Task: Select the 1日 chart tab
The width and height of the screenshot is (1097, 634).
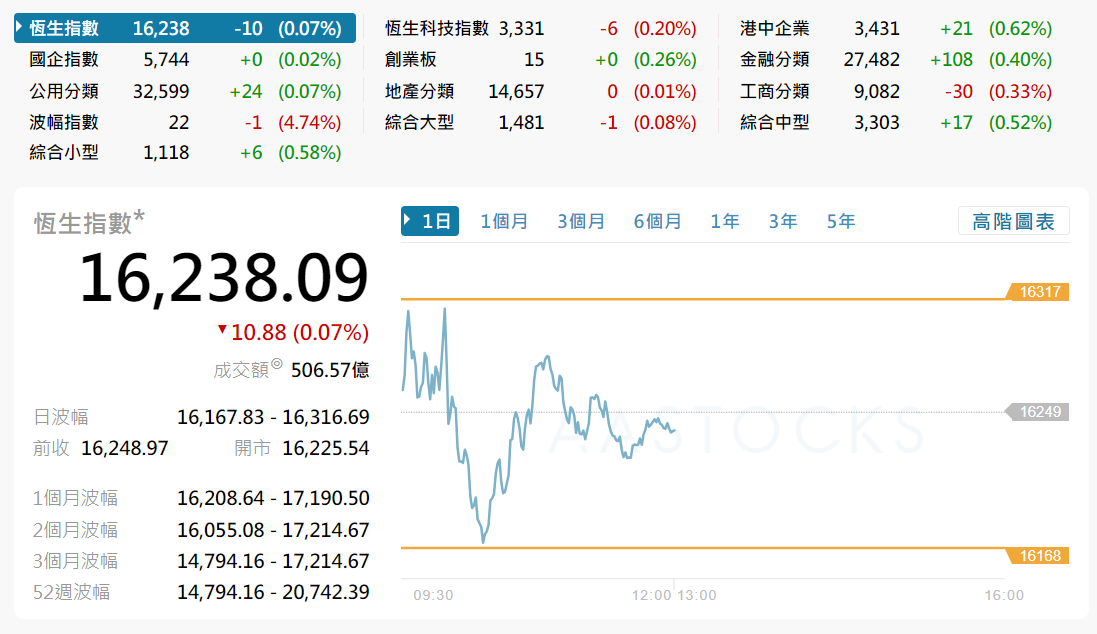Action: [x=430, y=221]
